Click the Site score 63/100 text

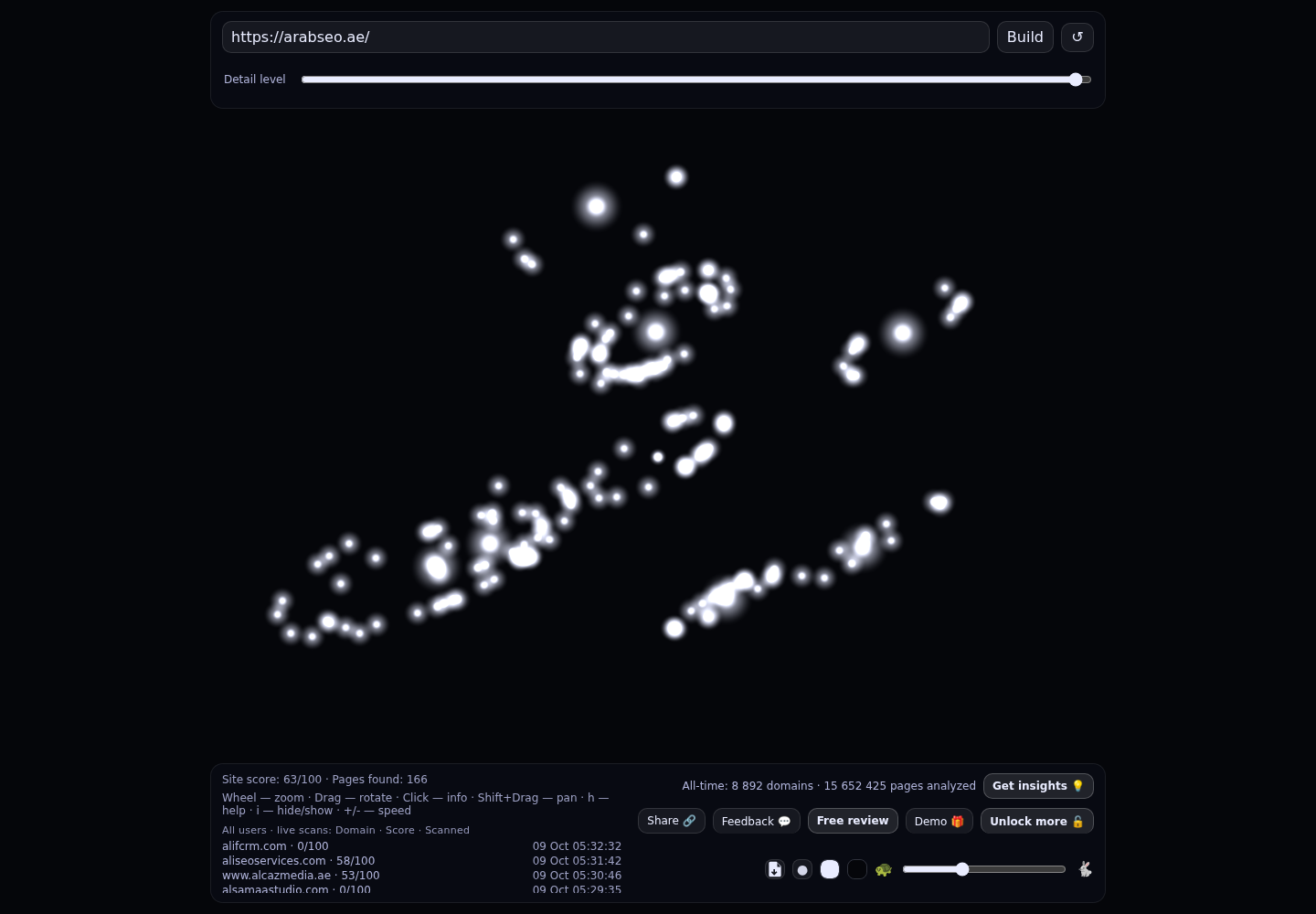271,780
